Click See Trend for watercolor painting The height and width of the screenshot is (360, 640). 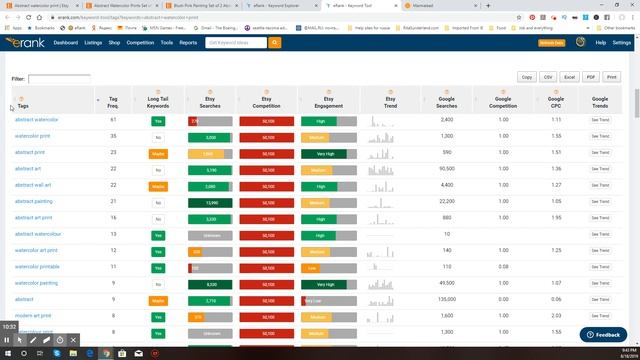coord(600,283)
